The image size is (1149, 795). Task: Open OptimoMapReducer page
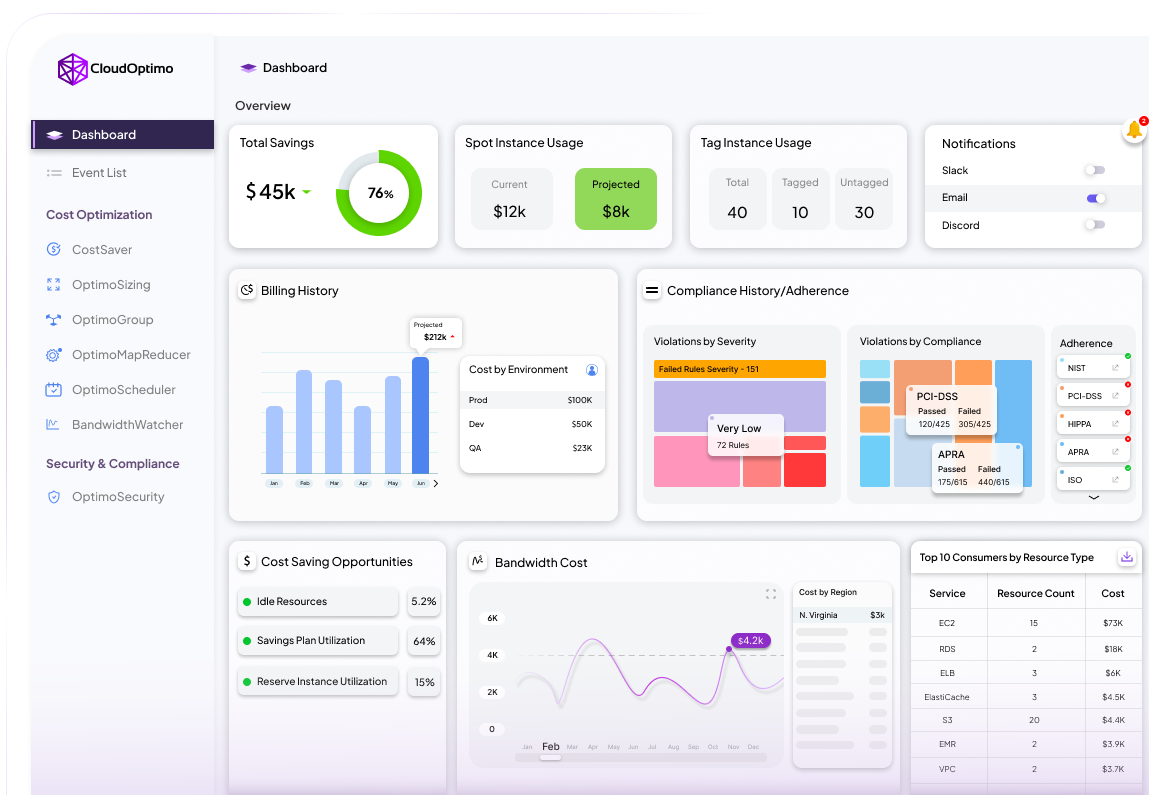pyautogui.click(x=130, y=355)
